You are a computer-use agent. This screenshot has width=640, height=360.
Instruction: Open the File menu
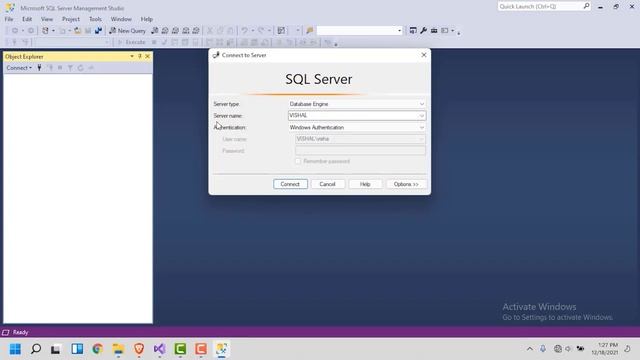click(9, 19)
